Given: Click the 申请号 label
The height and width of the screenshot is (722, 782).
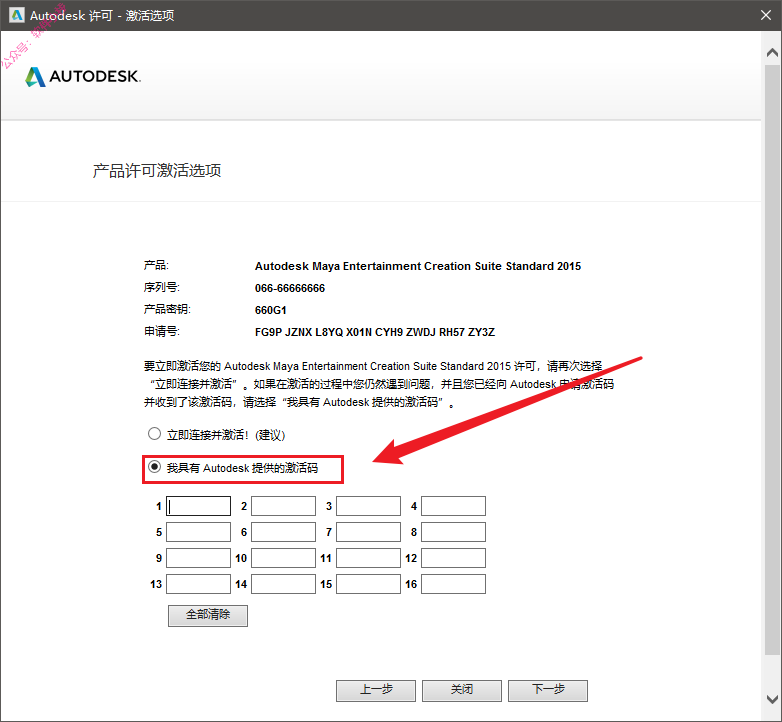Looking at the screenshot, I should 162,331.
